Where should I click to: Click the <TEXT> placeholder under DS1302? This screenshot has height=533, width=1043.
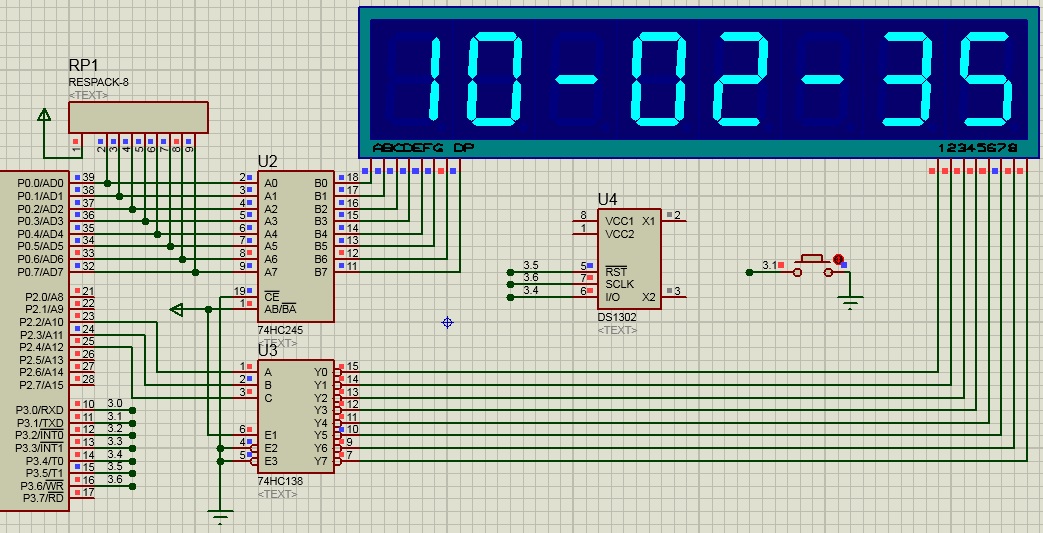coord(617,330)
